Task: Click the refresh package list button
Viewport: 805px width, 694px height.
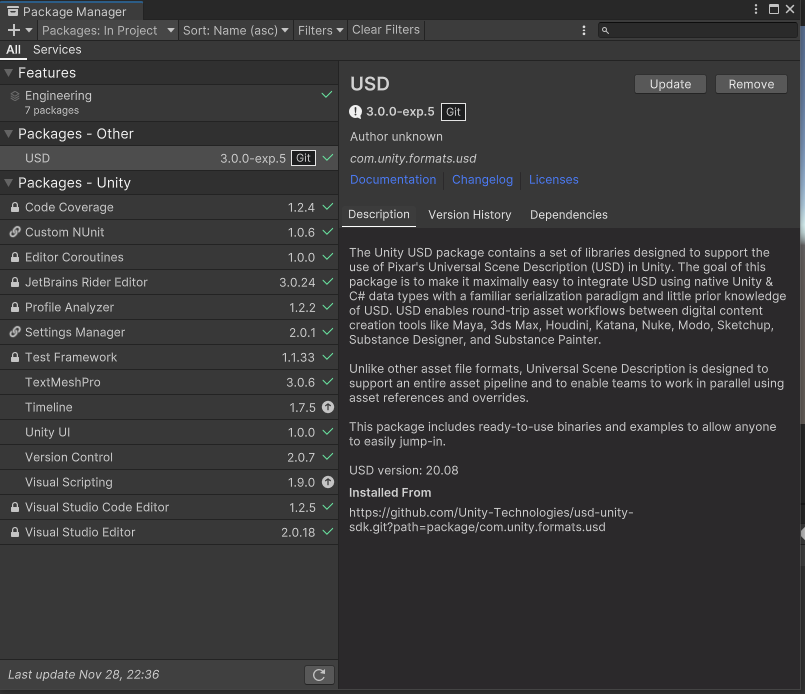Action: [x=319, y=675]
